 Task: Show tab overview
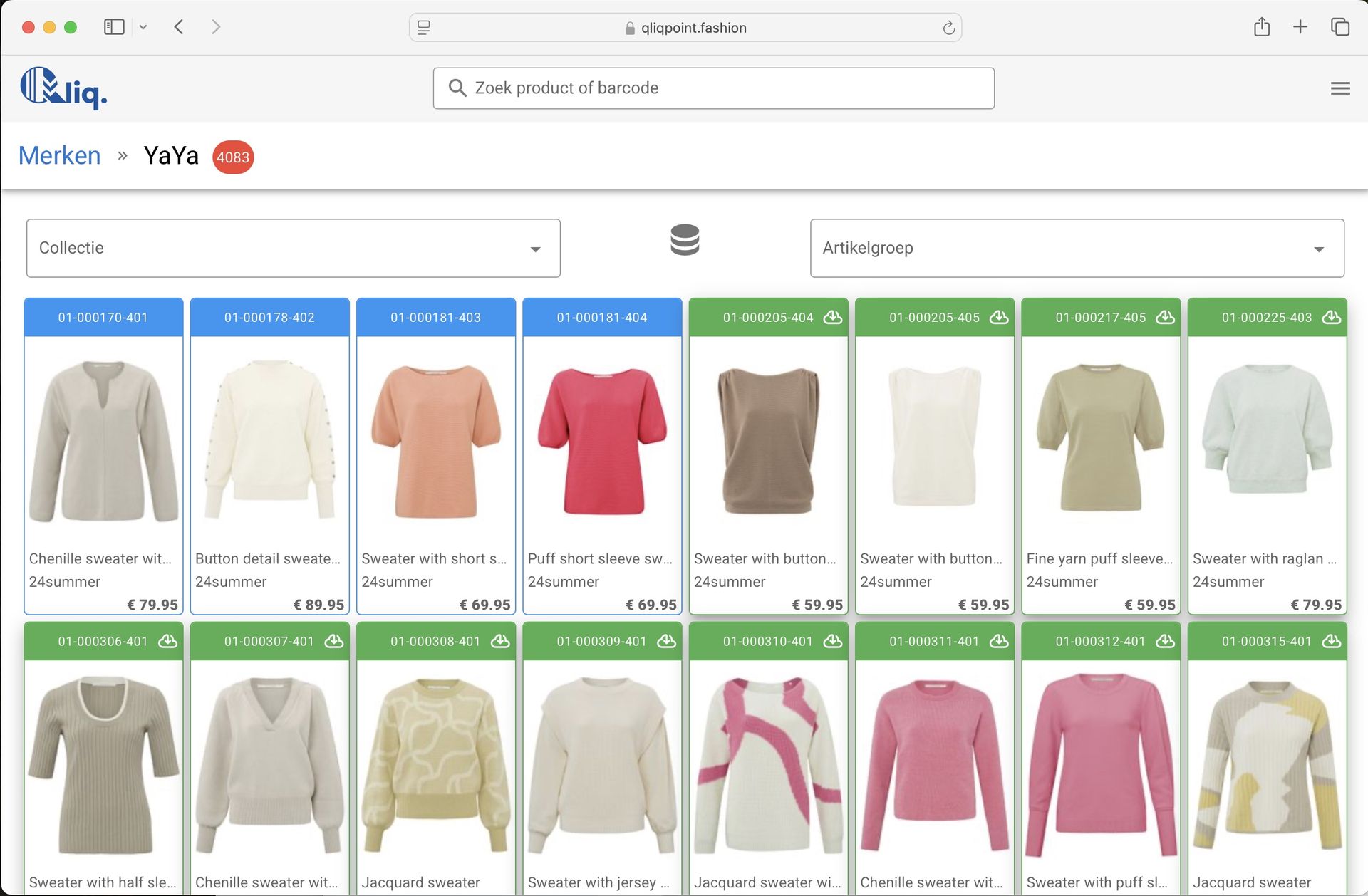click(1339, 27)
